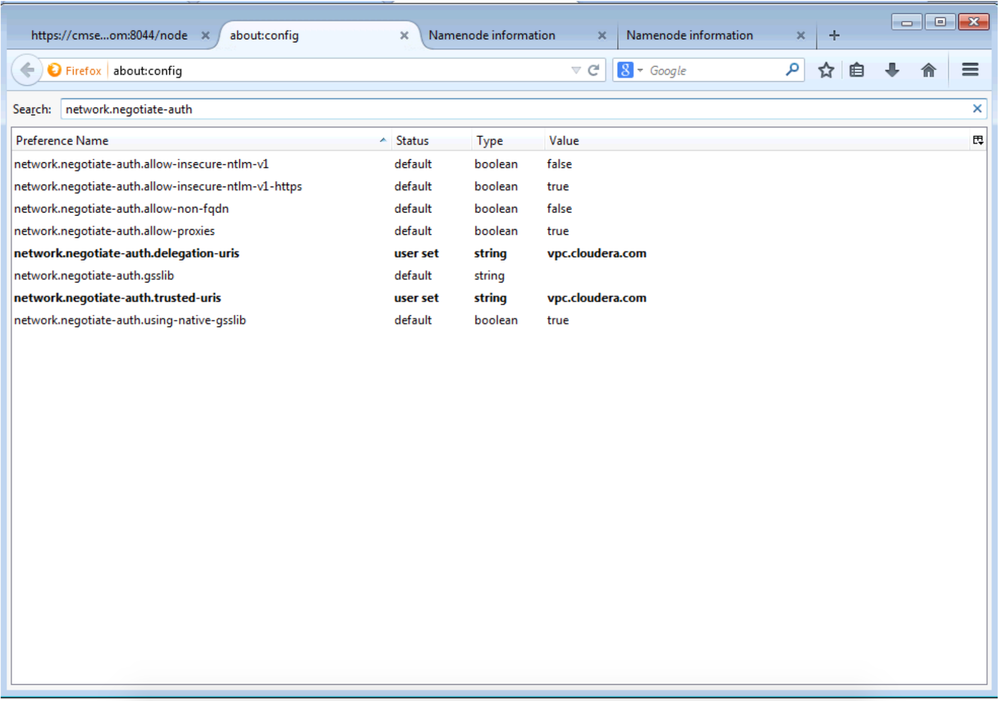The image size is (999, 701).
Task: Open the address bar history dropdown arrow
Action: click(575, 70)
